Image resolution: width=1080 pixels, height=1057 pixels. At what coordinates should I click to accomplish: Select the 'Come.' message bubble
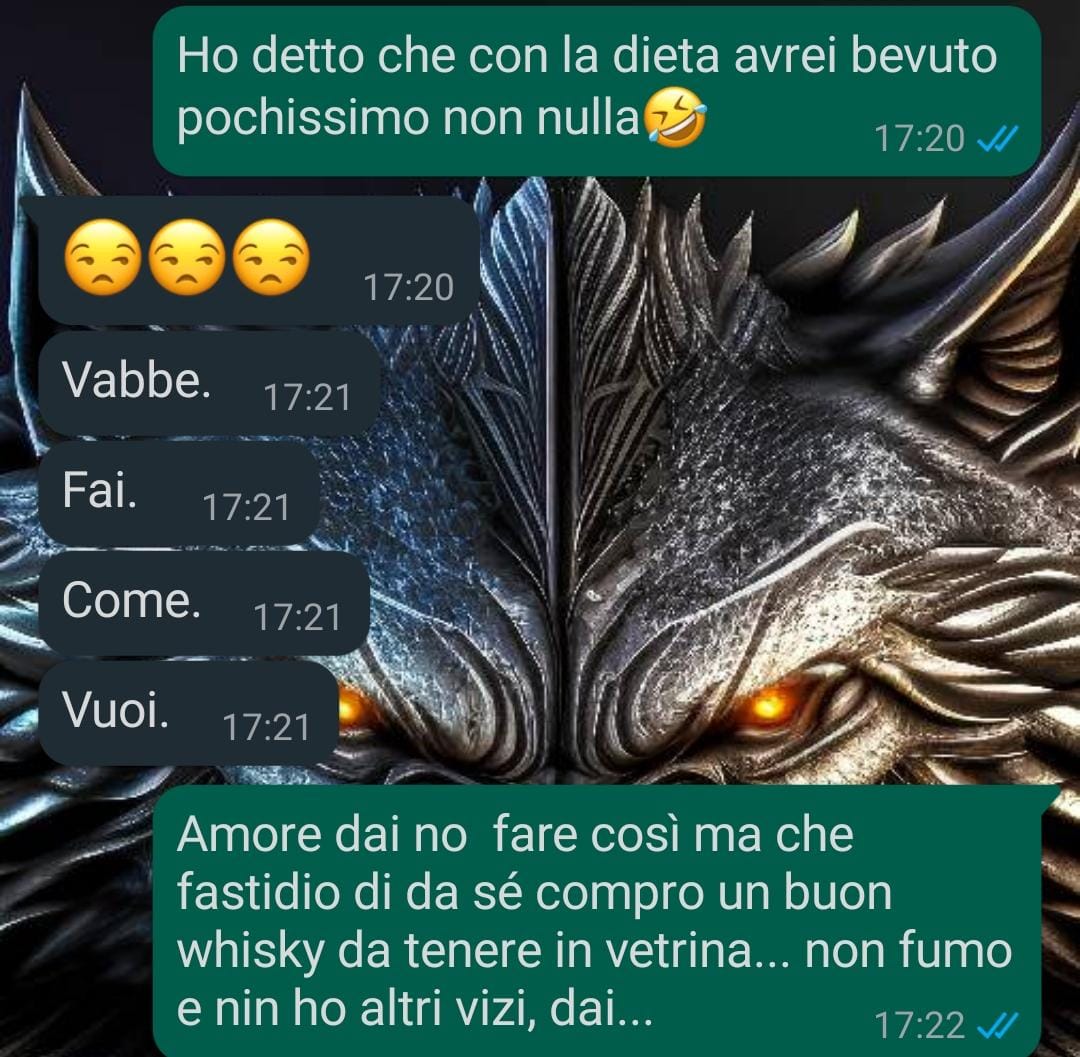tap(204, 603)
